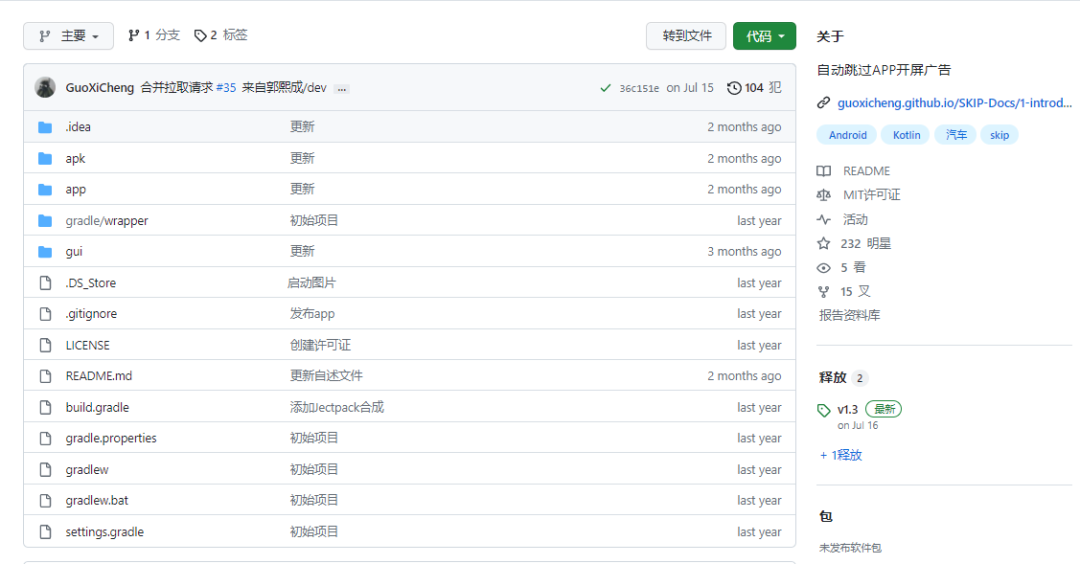Select the Android topic tag

847,135
